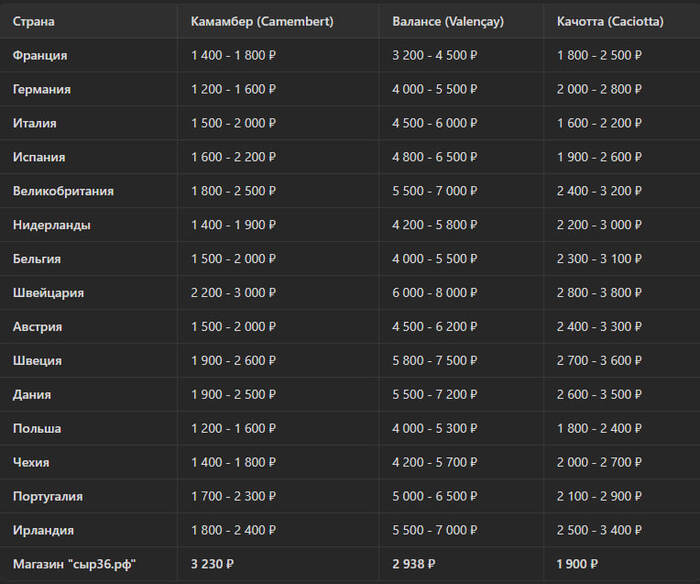700x584 pixels.
Task: Click the Camembert price for Португалия
Action: click(x=233, y=497)
